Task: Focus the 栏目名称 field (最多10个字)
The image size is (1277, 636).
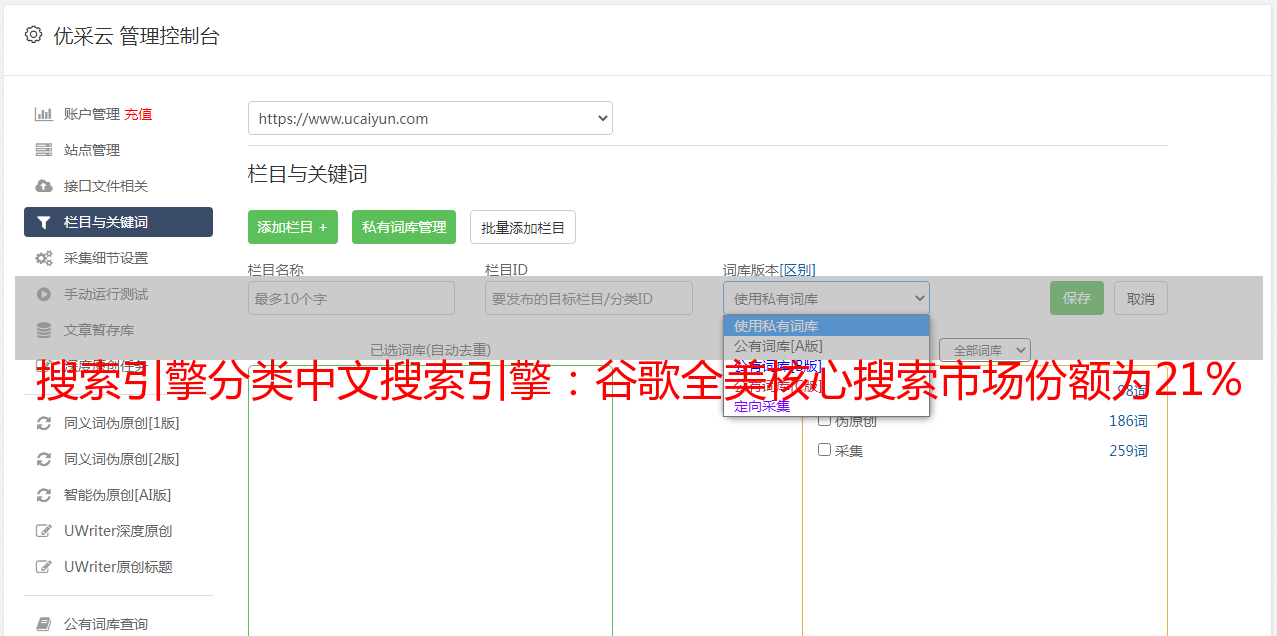Action: [x=351, y=298]
